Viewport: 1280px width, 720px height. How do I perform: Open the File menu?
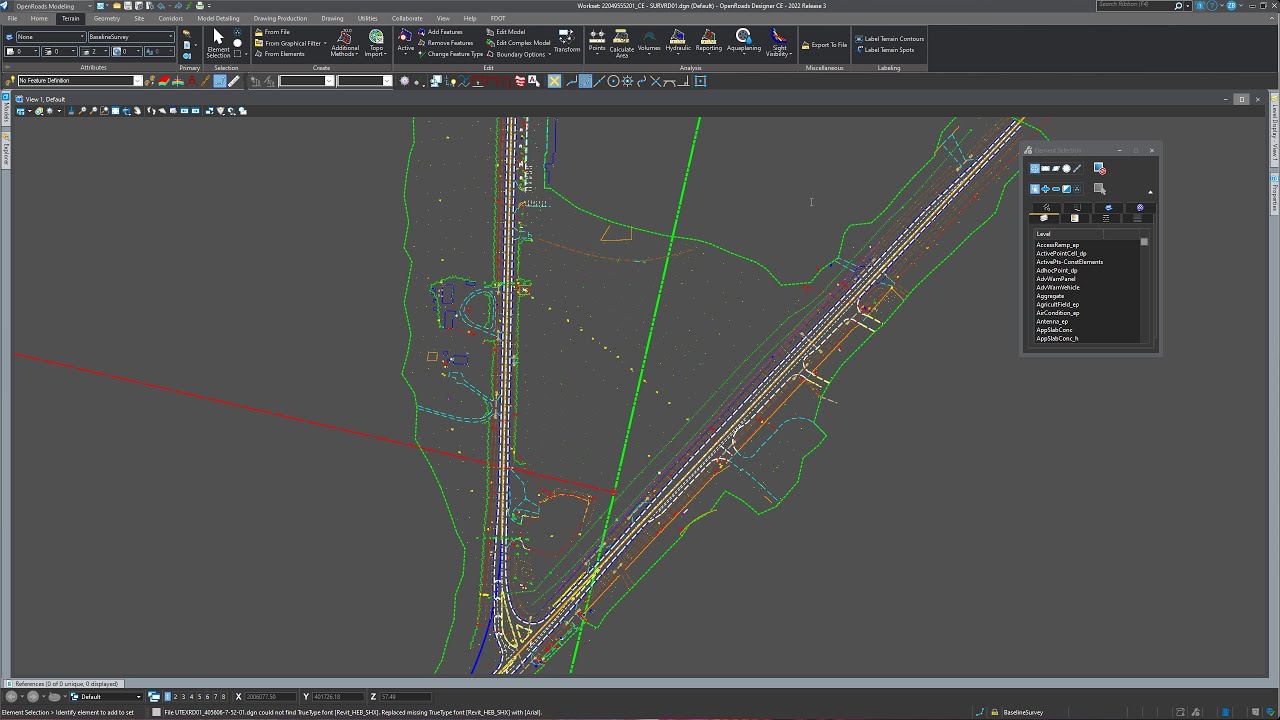click(x=12, y=18)
